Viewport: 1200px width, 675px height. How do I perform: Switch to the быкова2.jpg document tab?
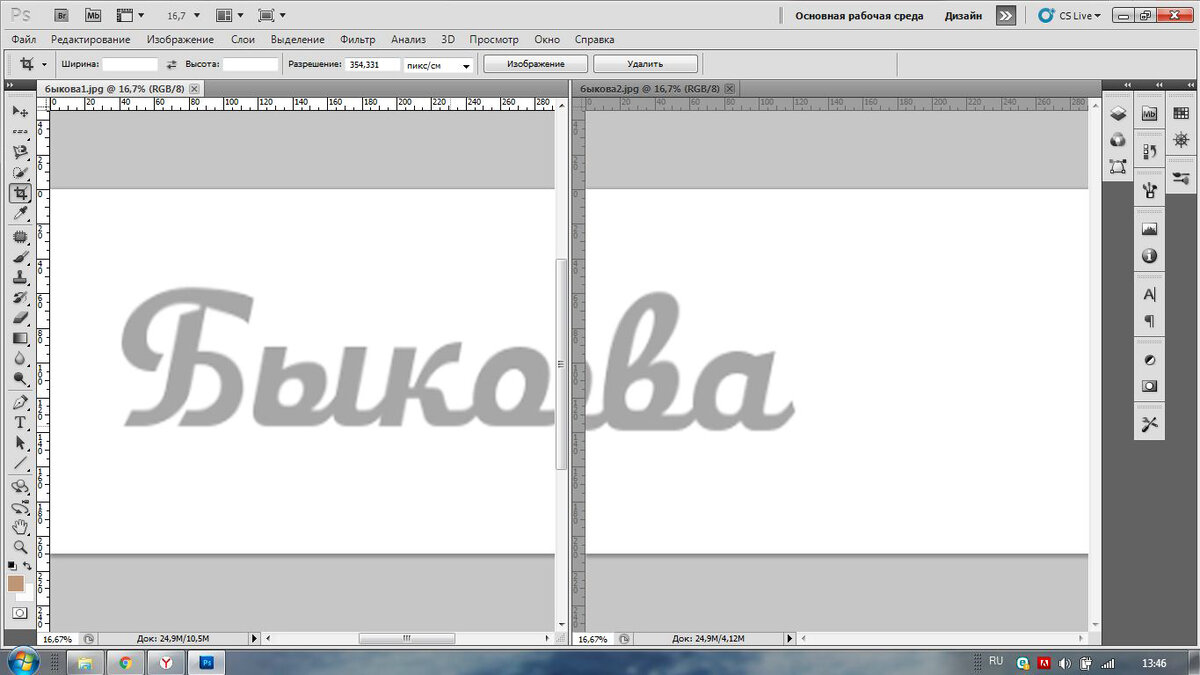tap(650, 88)
